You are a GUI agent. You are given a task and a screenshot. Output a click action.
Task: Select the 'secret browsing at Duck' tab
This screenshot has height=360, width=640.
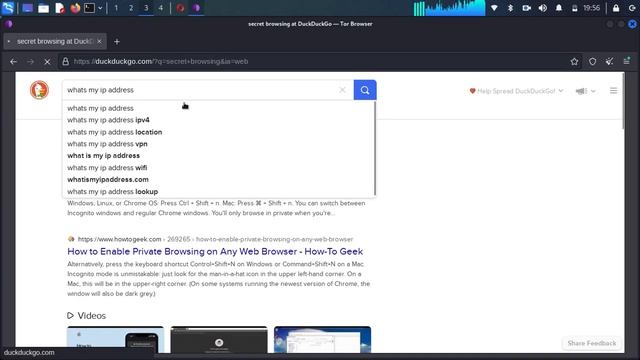(55, 41)
